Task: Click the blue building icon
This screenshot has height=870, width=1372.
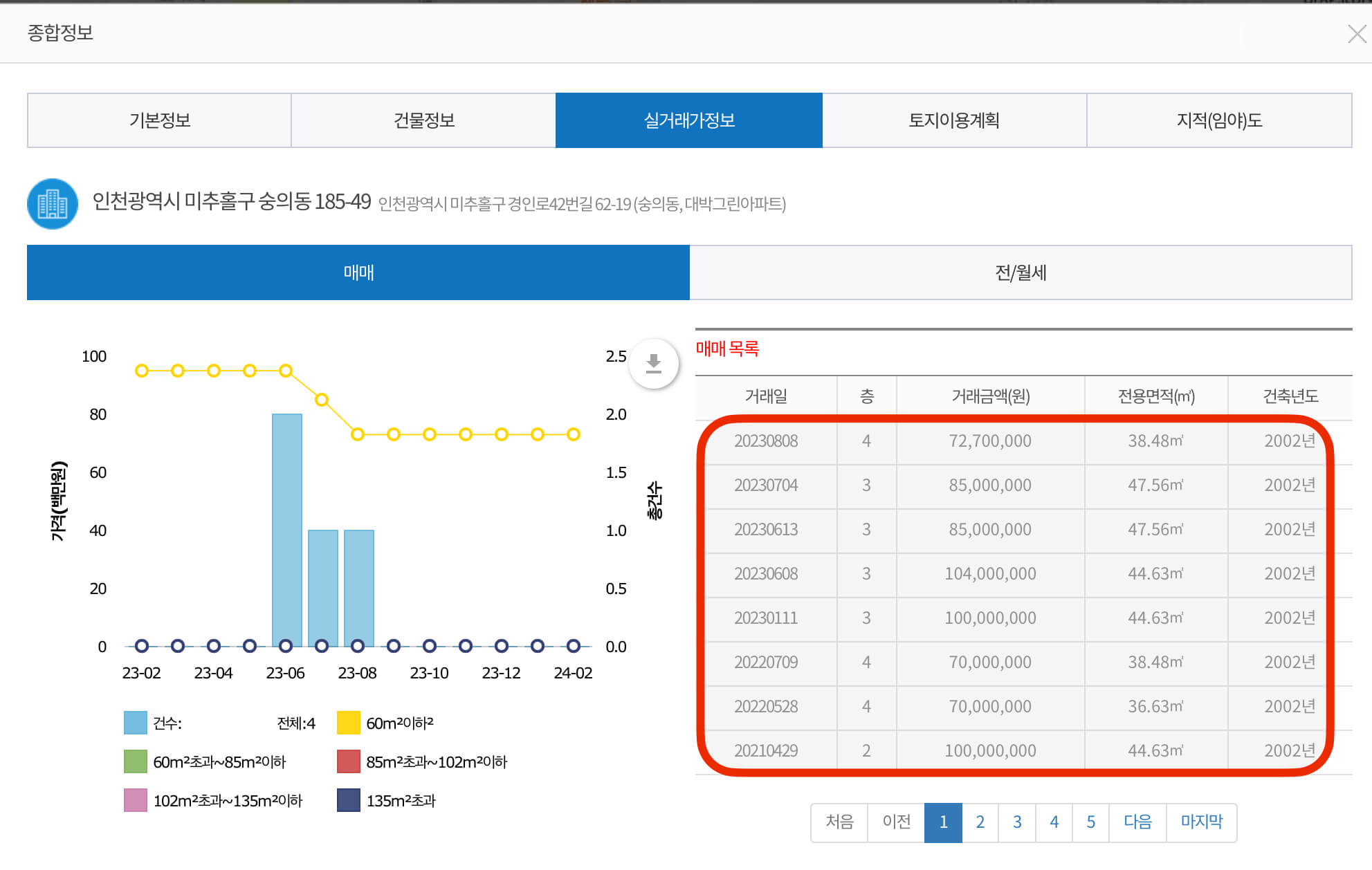Action: tap(53, 204)
